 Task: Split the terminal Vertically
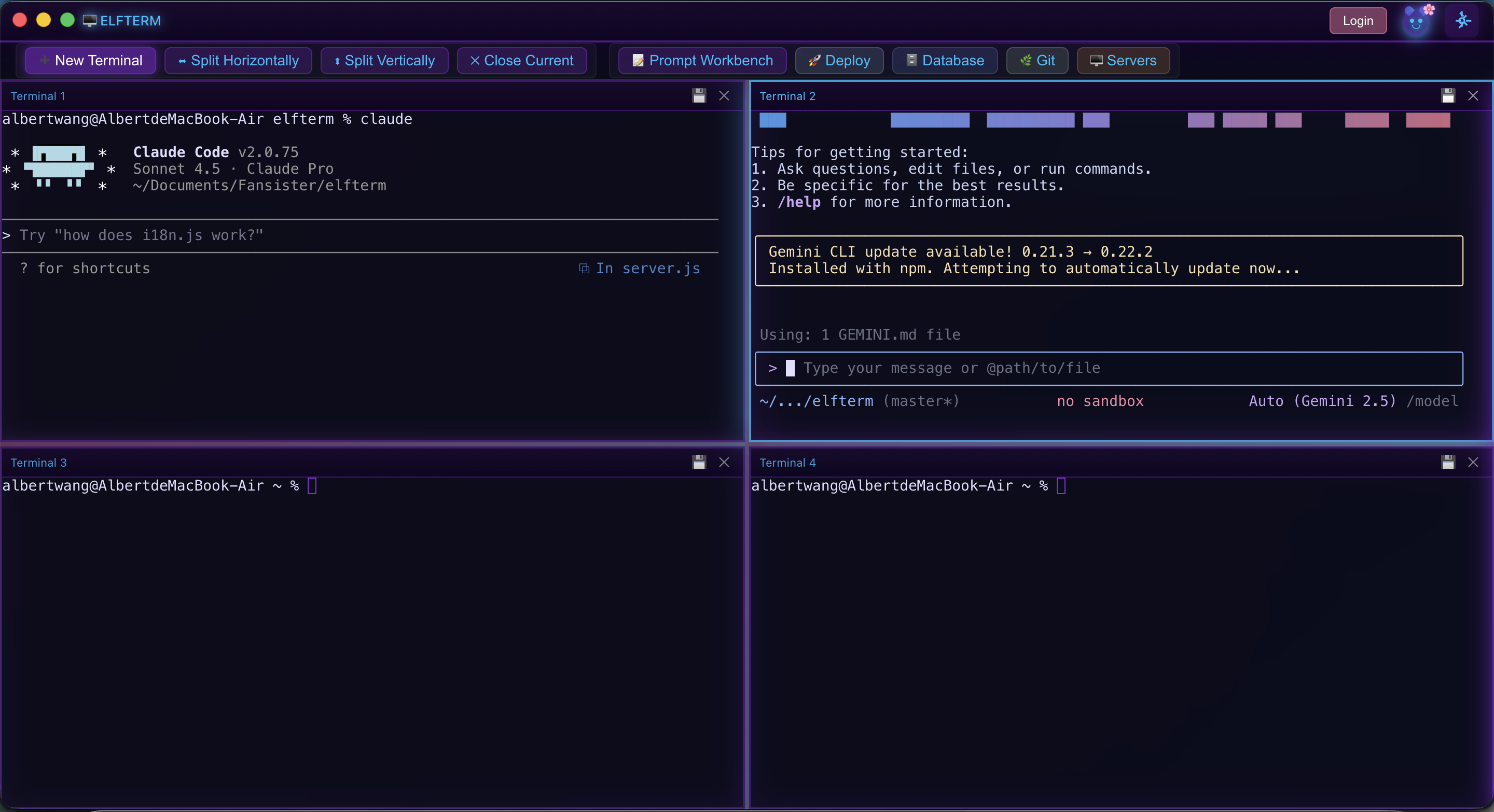point(383,60)
